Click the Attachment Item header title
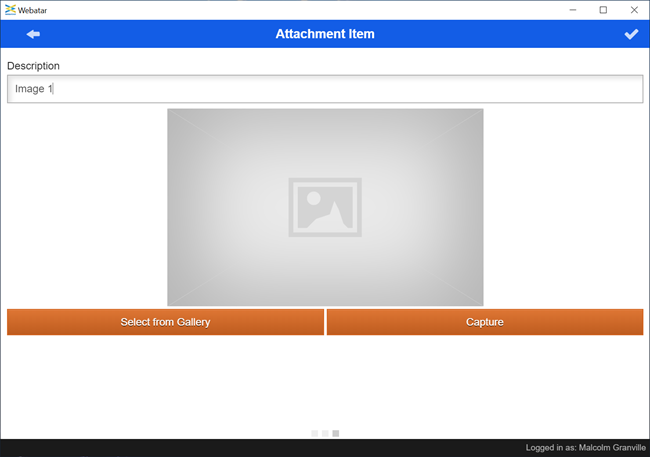This screenshot has height=457, width=650. tap(325, 34)
